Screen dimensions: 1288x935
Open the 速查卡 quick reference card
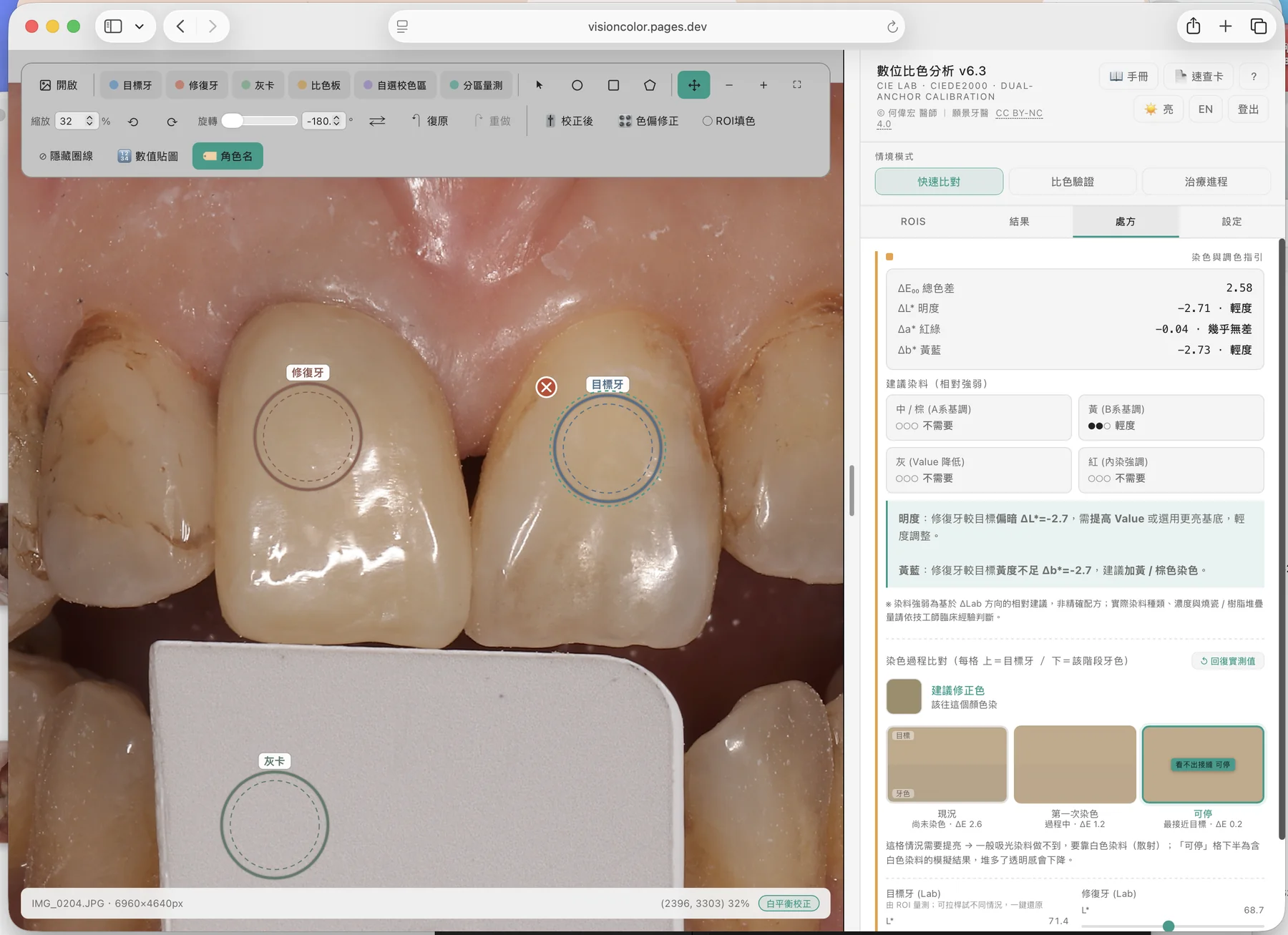pyautogui.click(x=1199, y=77)
